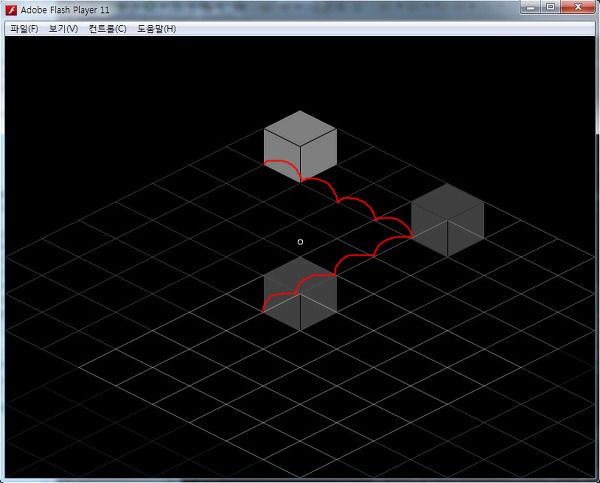Open the 컨트롤(C) menu
This screenshot has height=483, width=600.
tap(108, 29)
